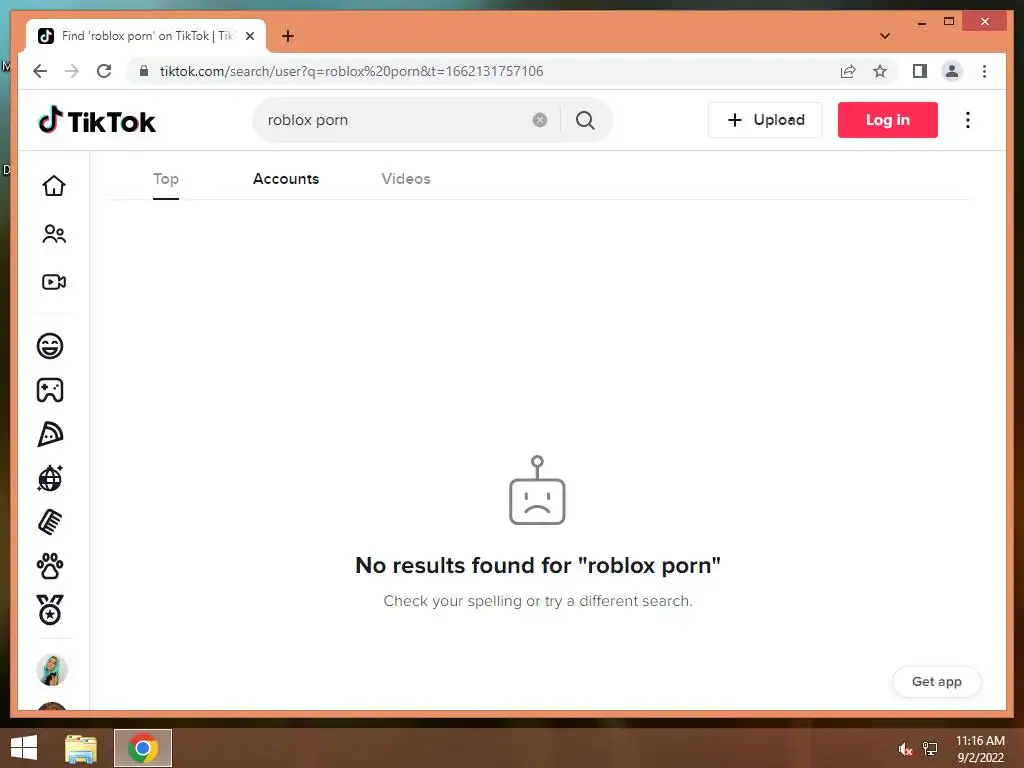Focus the TikTok search input field
This screenshot has width=1024, height=768.
[x=395, y=120]
